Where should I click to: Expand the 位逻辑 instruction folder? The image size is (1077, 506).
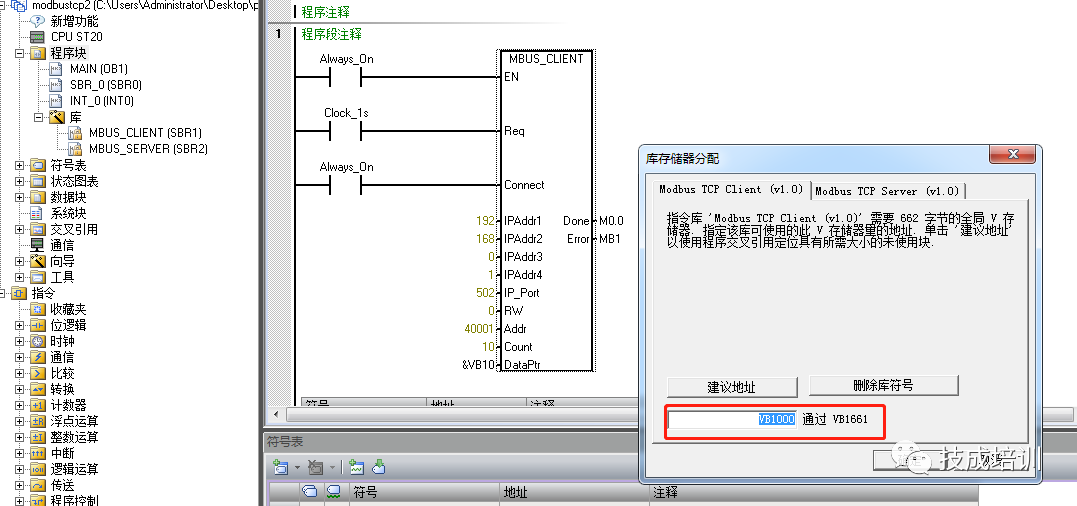(19, 325)
